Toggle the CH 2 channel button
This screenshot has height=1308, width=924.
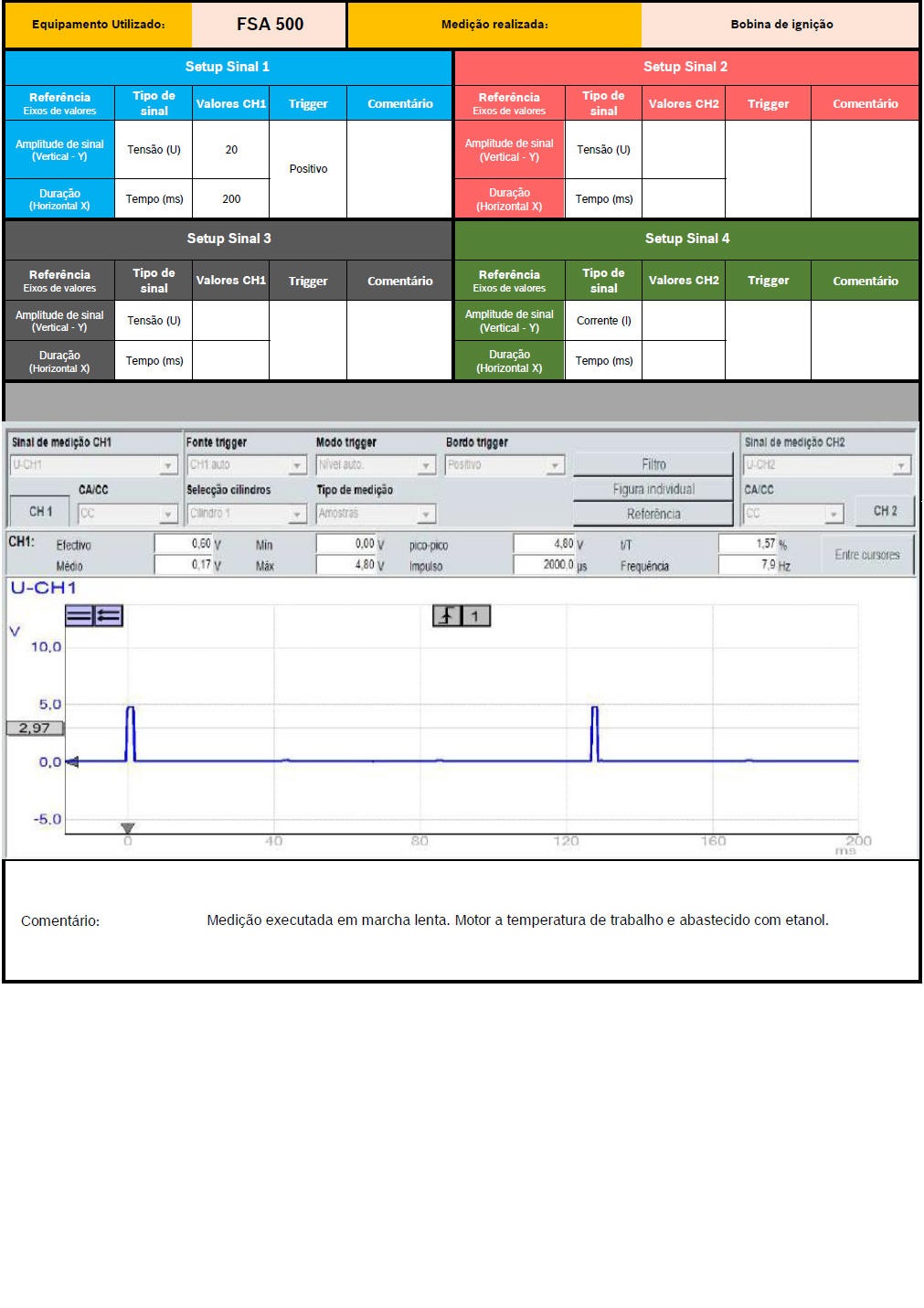click(x=885, y=511)
